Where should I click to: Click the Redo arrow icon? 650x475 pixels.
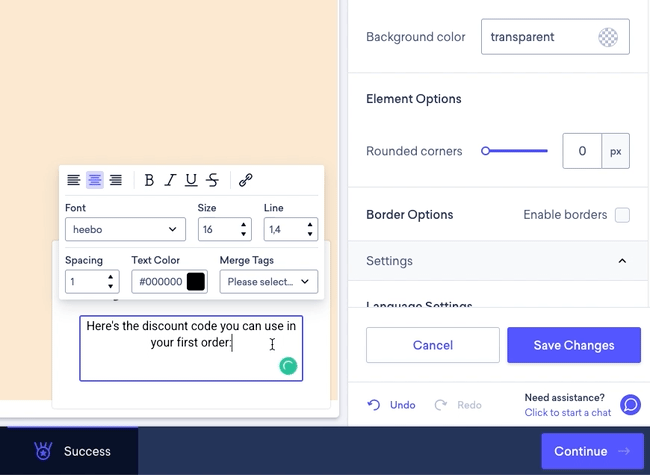pos(441,405)
